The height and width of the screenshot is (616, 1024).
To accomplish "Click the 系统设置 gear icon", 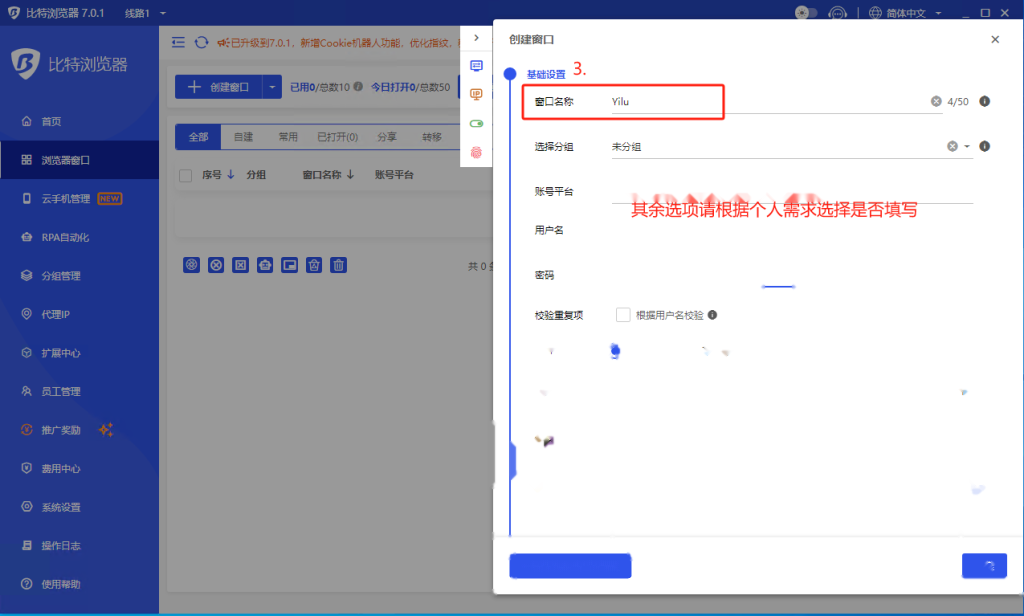I will pos(27,507).
